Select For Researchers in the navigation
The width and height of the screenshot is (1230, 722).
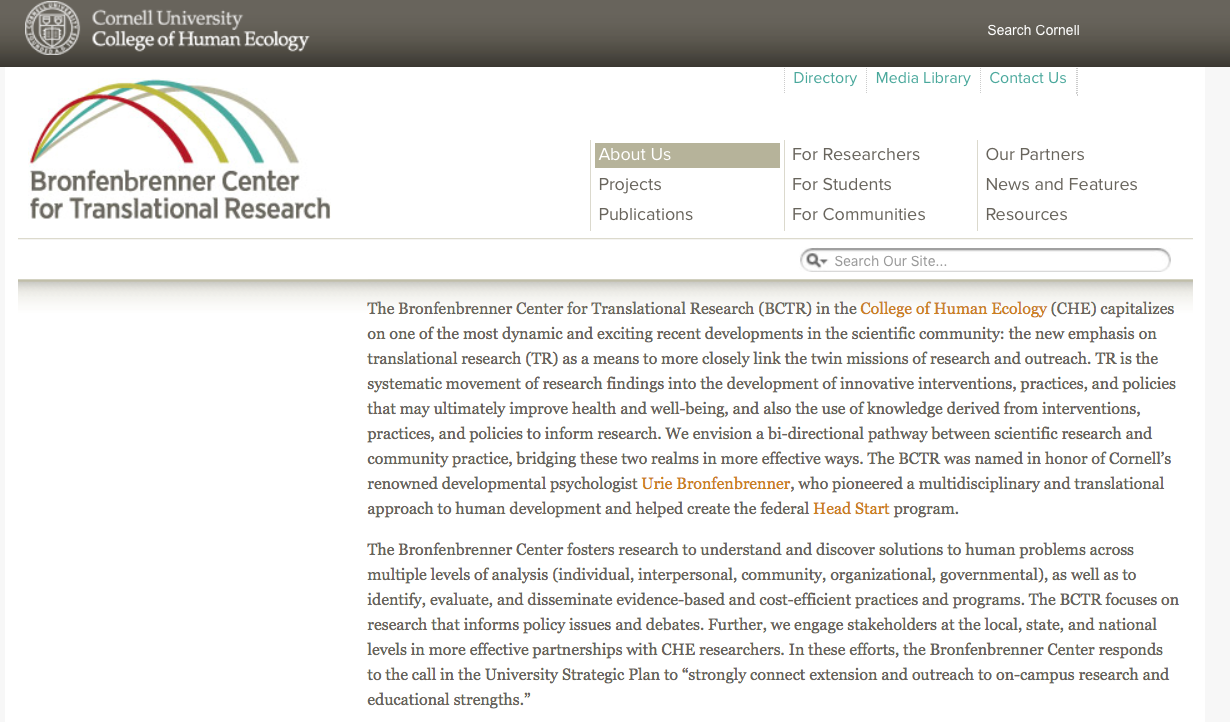click(855, 155)
